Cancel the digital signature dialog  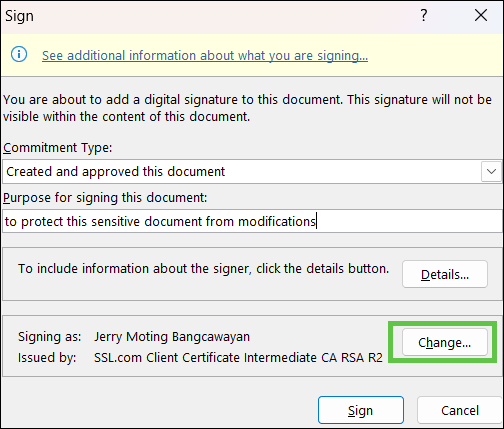[x=460, y=410]
